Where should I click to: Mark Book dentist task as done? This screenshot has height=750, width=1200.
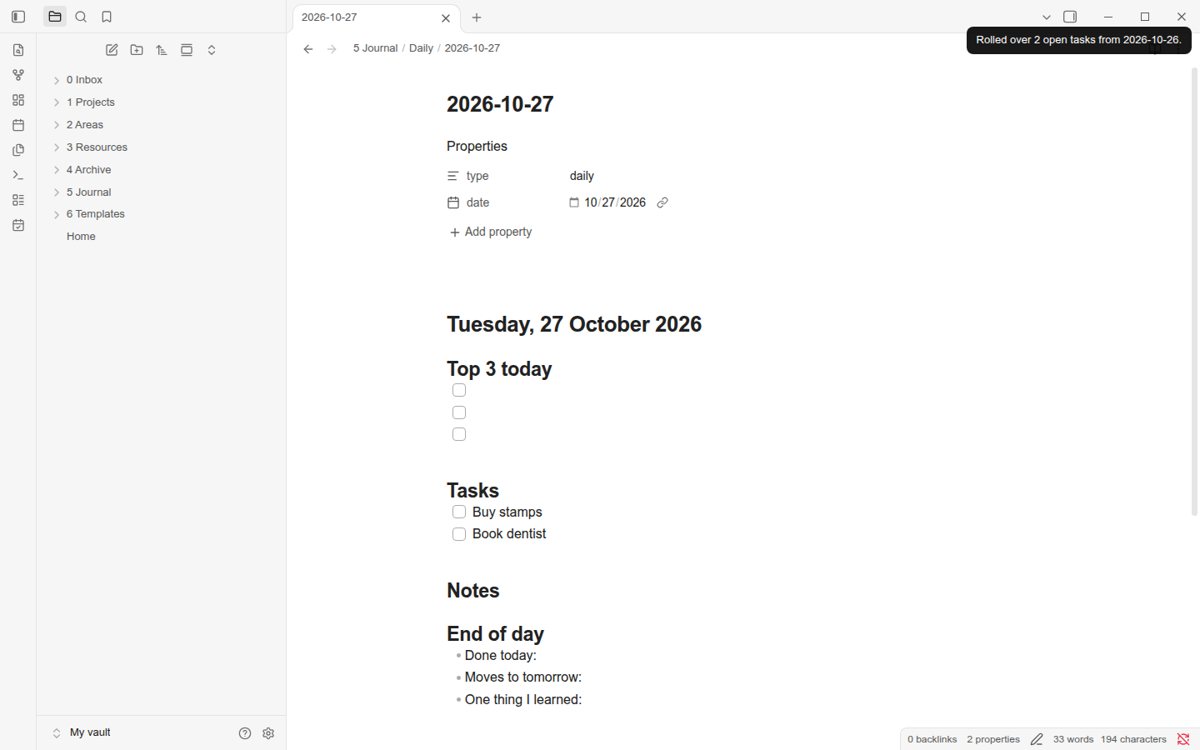click(459, 534)
